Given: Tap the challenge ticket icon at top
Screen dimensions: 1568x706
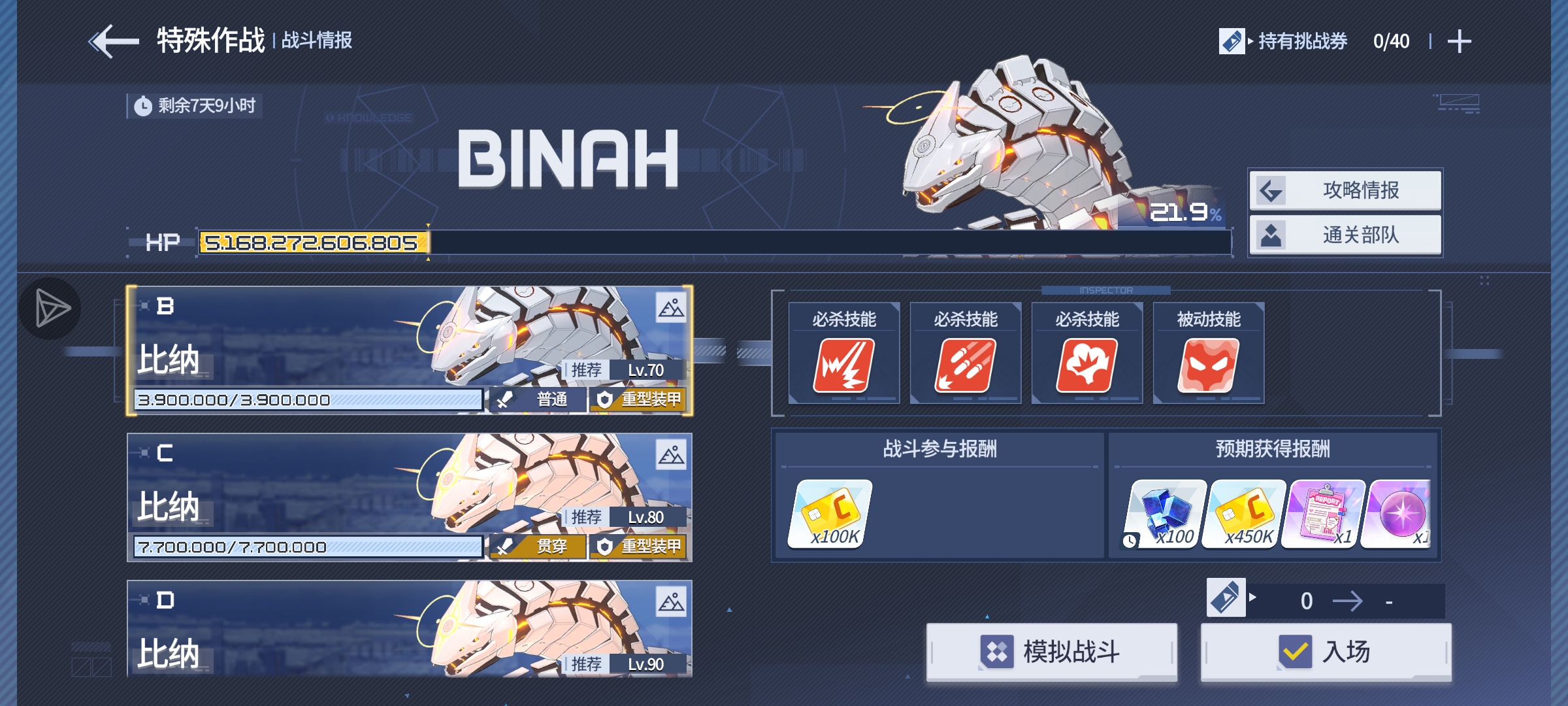Looking at the screenshot, I should click(1232, 41).
